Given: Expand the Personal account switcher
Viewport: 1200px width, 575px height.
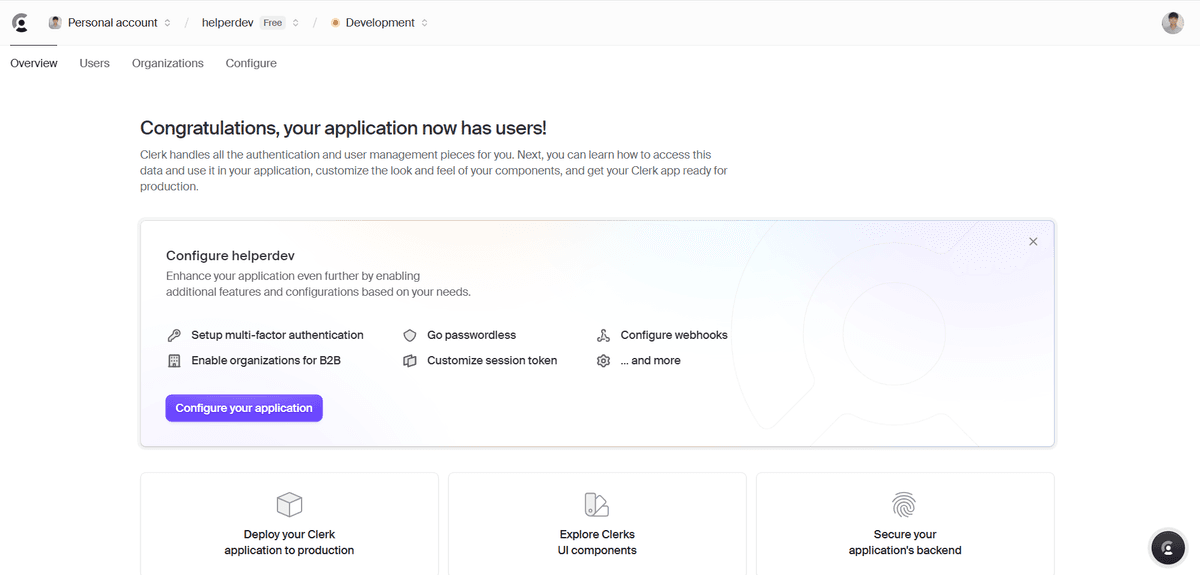Looking at the screenshot, I should pyautogui.click(x=110, y=23).
